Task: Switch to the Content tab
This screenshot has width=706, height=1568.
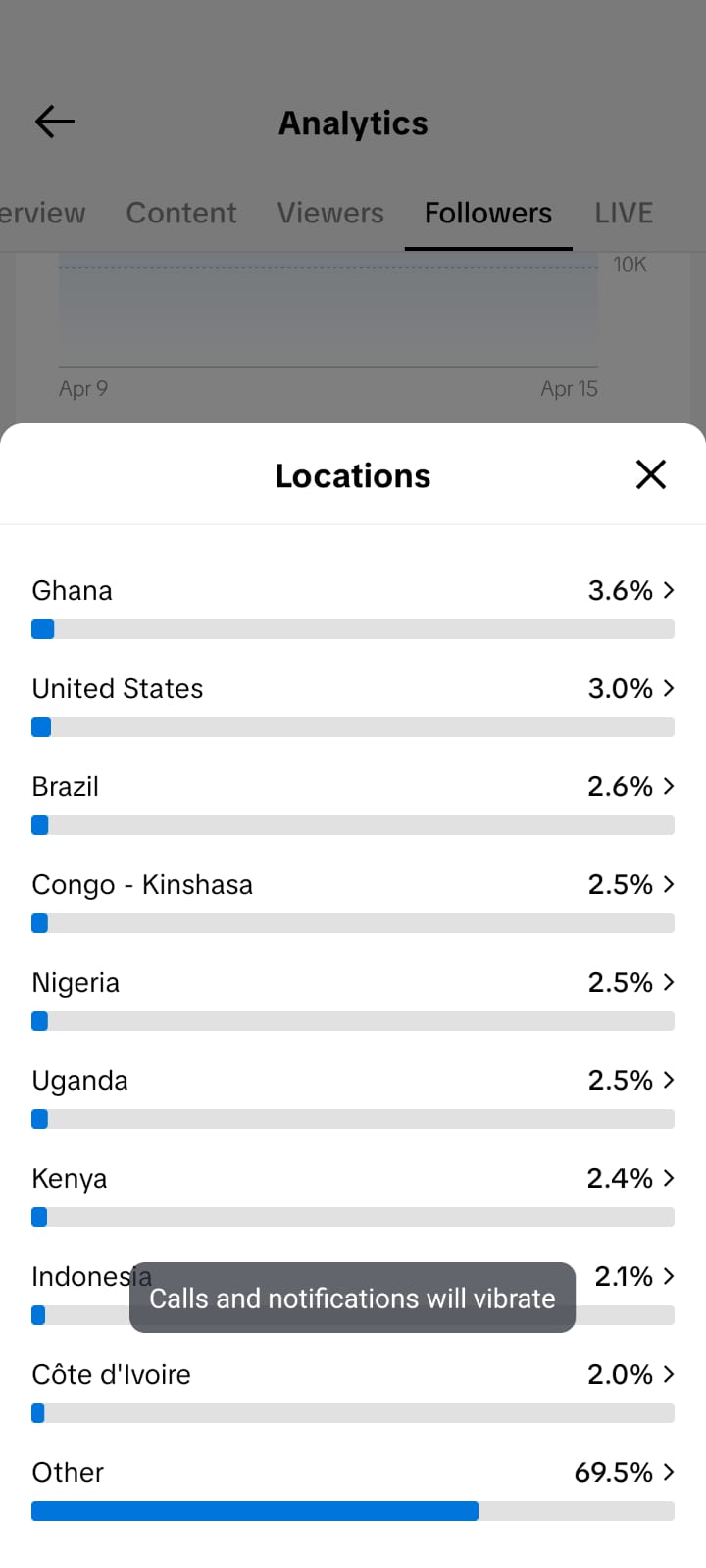Action: (x=181, y=213)
